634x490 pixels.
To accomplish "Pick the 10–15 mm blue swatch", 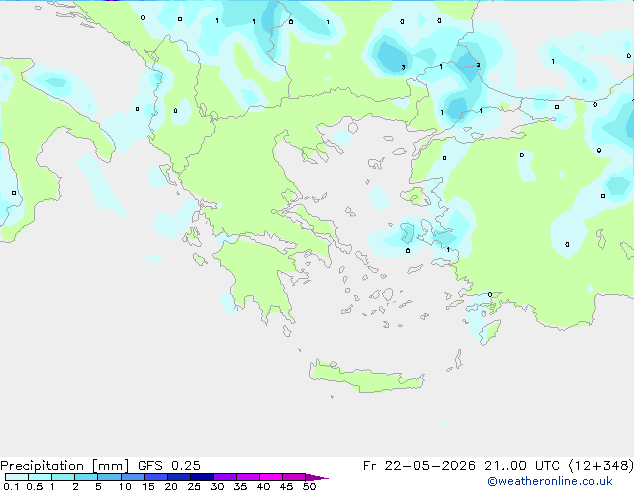I will tap(133, 477).
